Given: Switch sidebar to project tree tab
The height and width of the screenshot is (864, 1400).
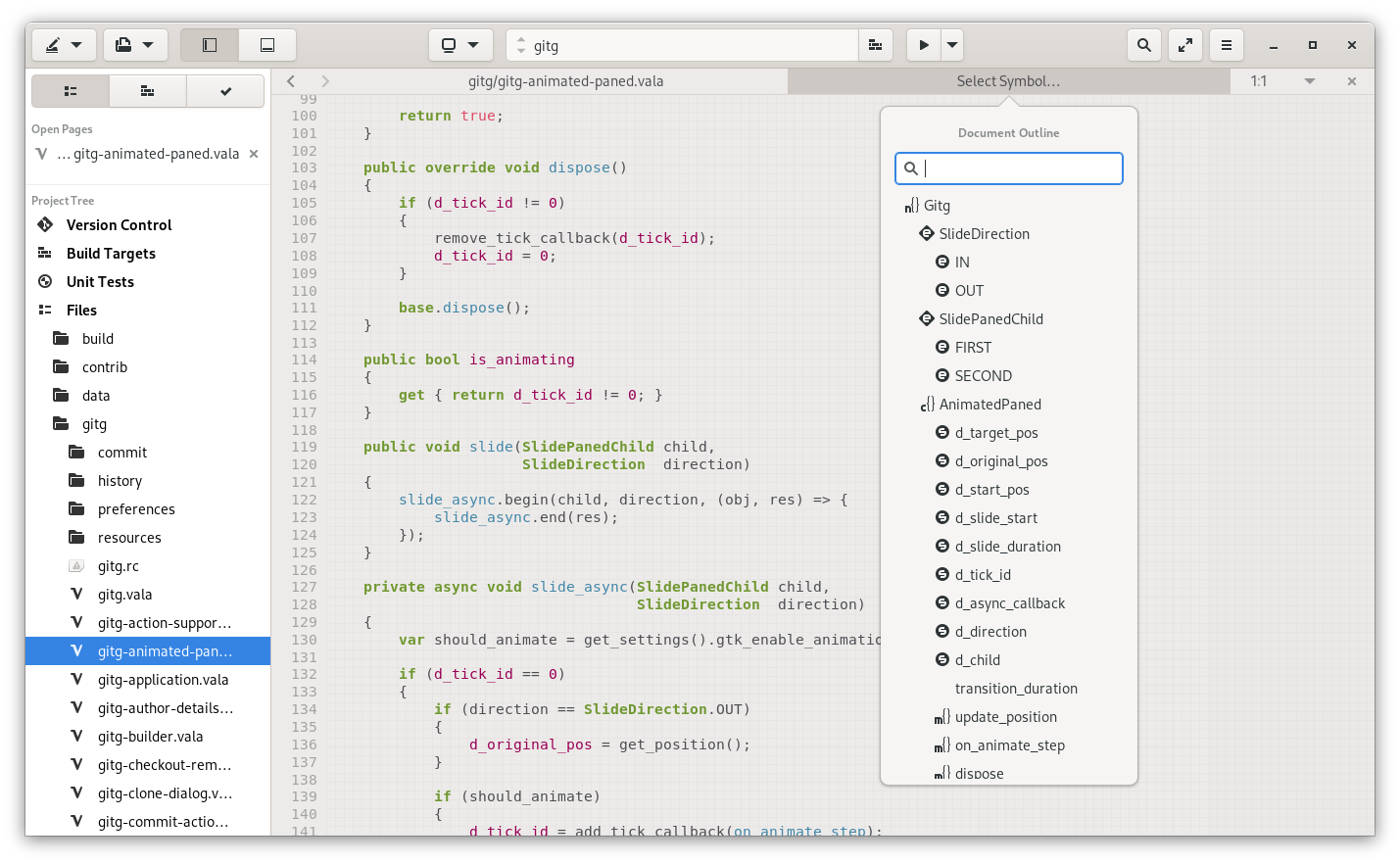Looking at the screenshot, I should click(x=71, y=91).
